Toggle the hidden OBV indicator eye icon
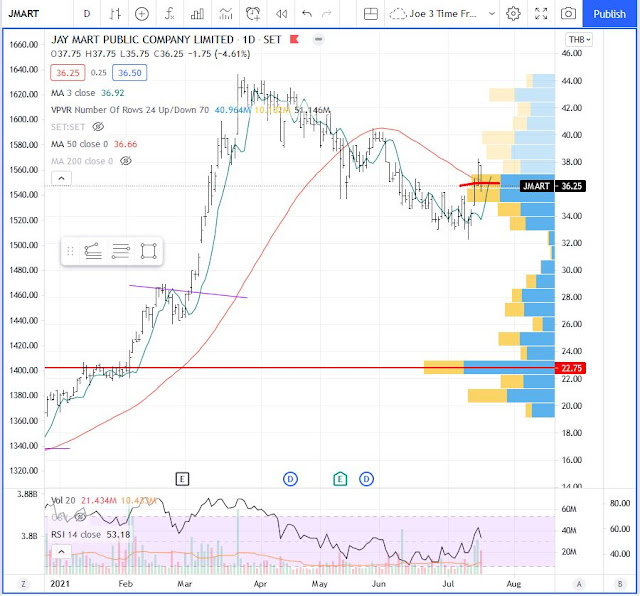 click(x=80, y=518)
